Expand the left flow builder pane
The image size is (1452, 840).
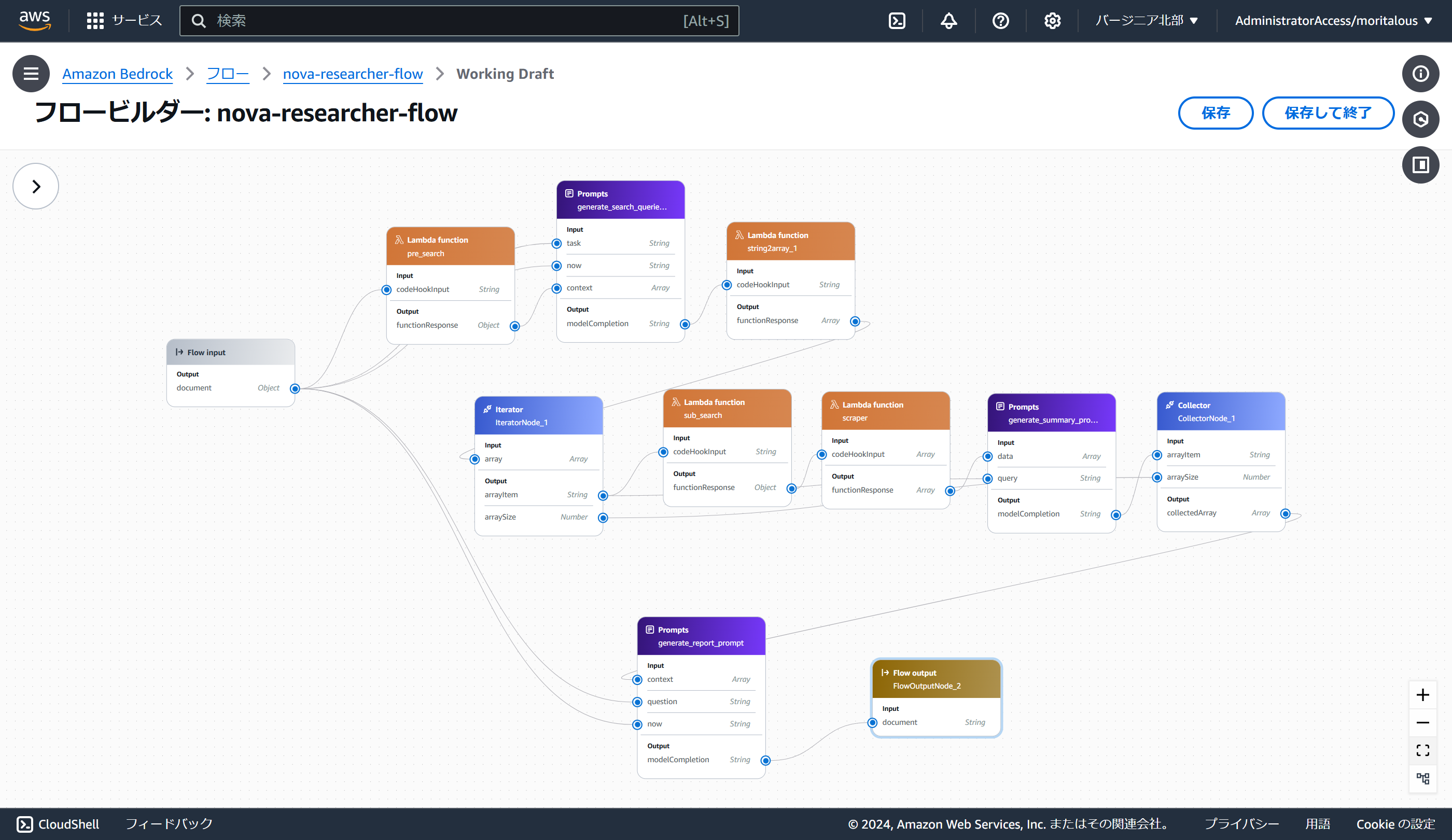[36, 186]
